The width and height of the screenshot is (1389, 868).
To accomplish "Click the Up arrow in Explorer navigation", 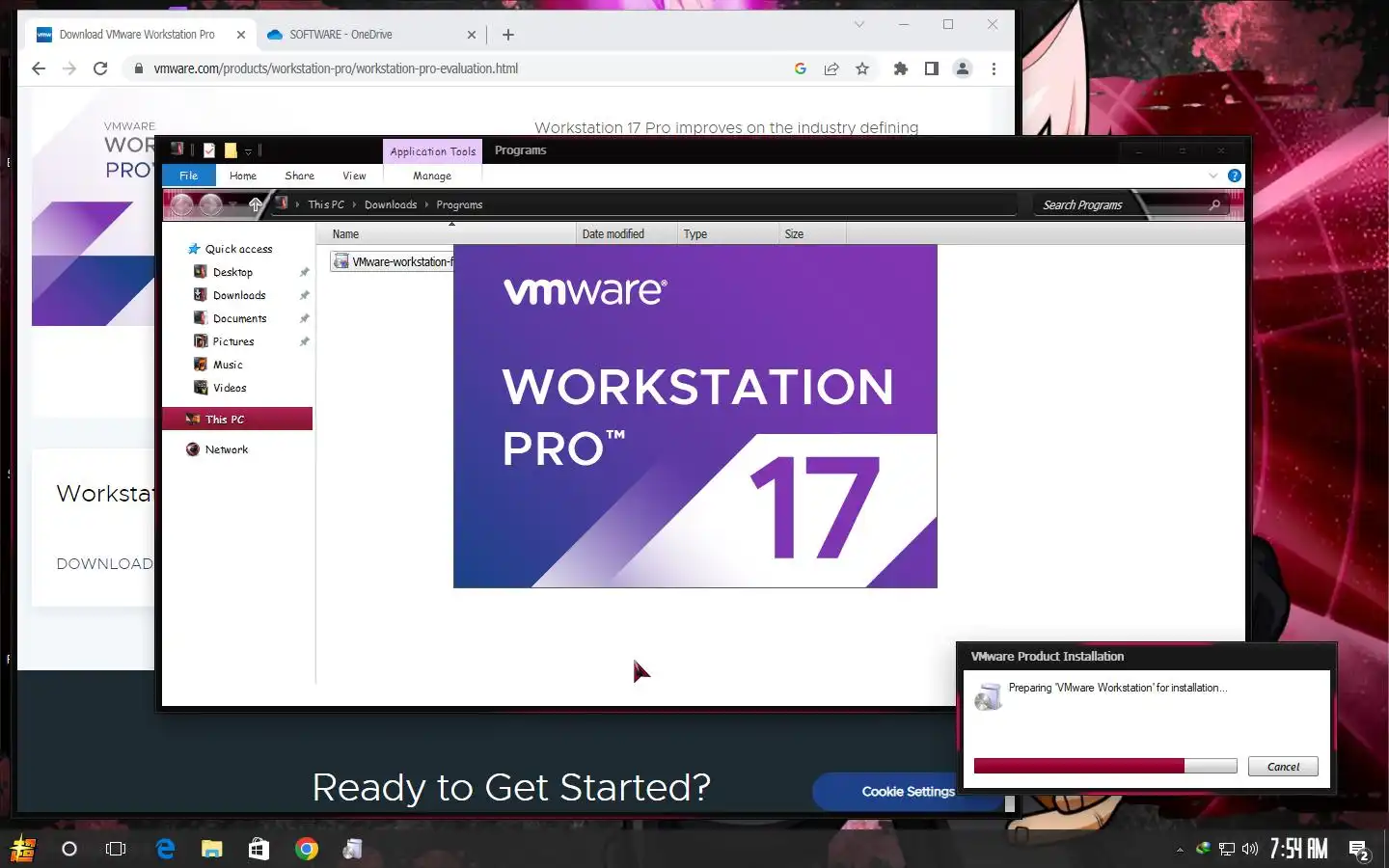I will click(x=256, y=204).
